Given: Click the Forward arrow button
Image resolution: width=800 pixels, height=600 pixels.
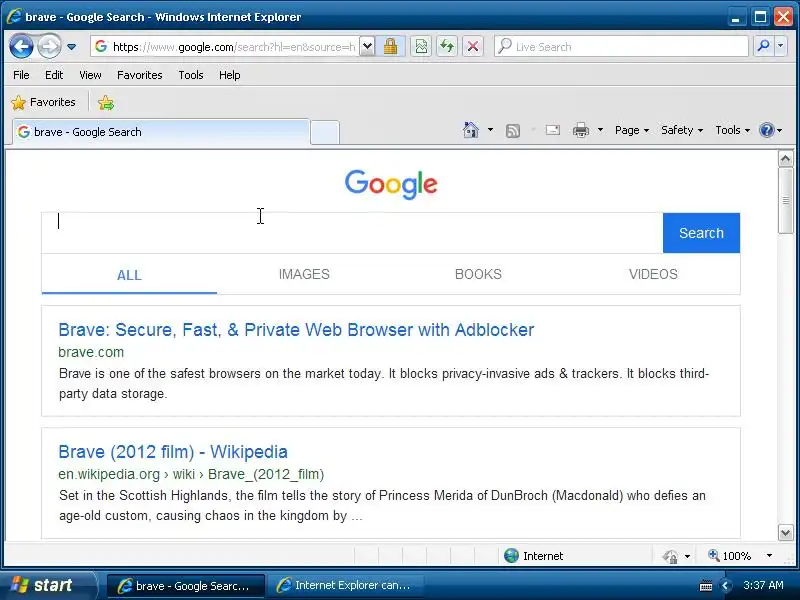Looking at the screenshot, I should [49, 47].
